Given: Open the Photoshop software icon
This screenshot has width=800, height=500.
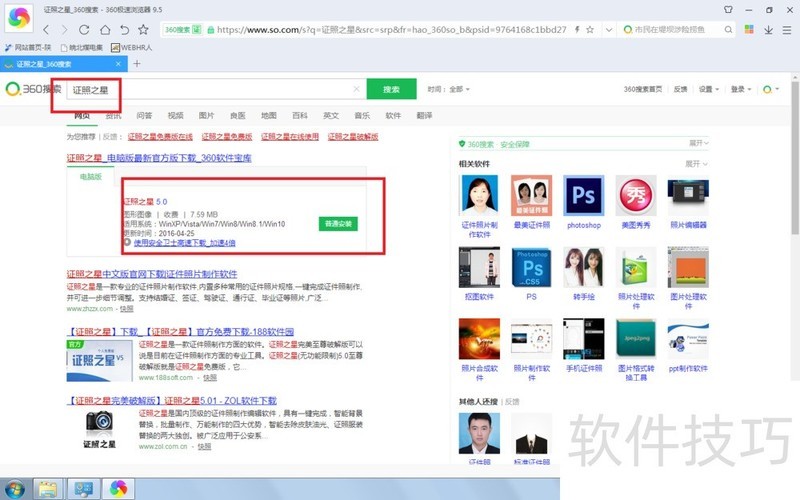Looking at the screenshot, I should click(x=583, y=196).
